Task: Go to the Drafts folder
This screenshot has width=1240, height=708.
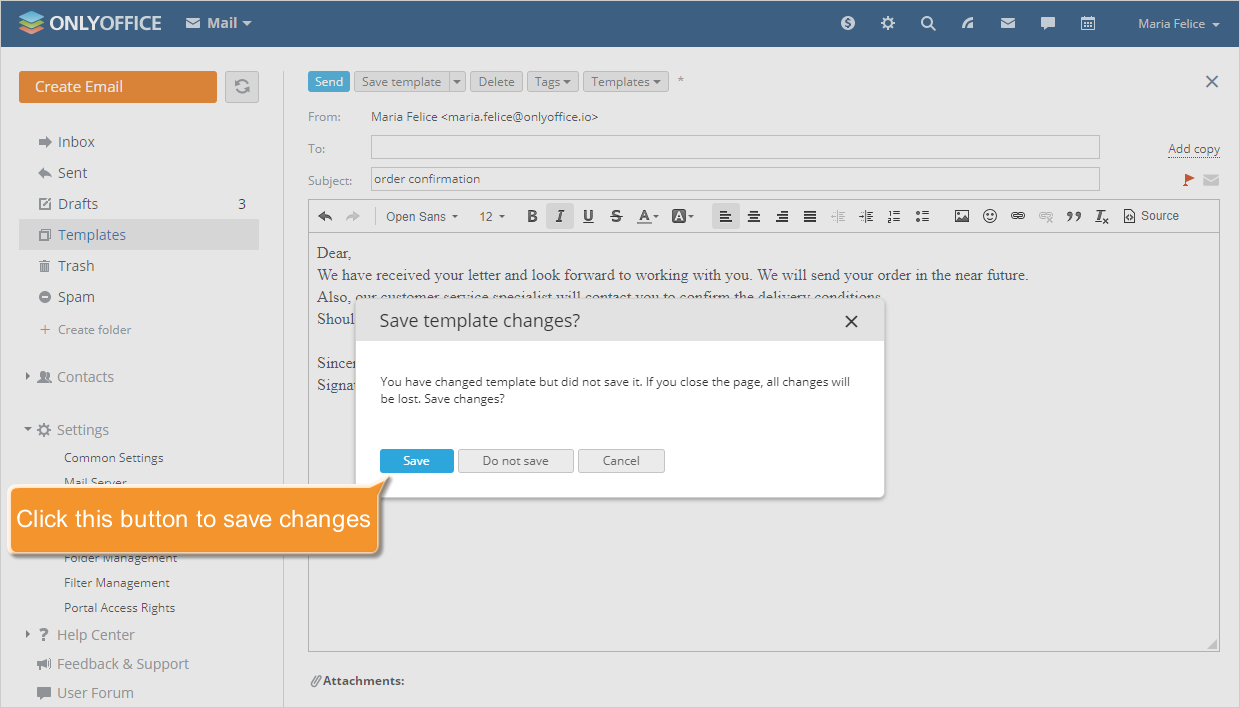Action: [x=80, y=203]
